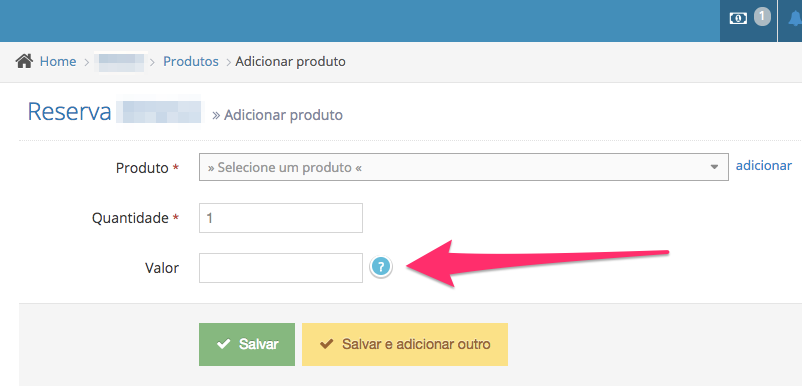Click the Salvar button

coord(247,344)
